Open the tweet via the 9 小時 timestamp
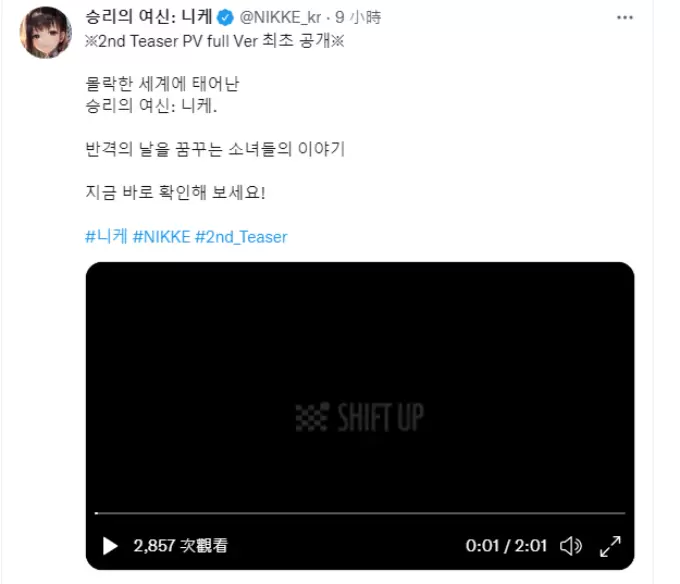 pyautogui.click(x=358, y=18)
